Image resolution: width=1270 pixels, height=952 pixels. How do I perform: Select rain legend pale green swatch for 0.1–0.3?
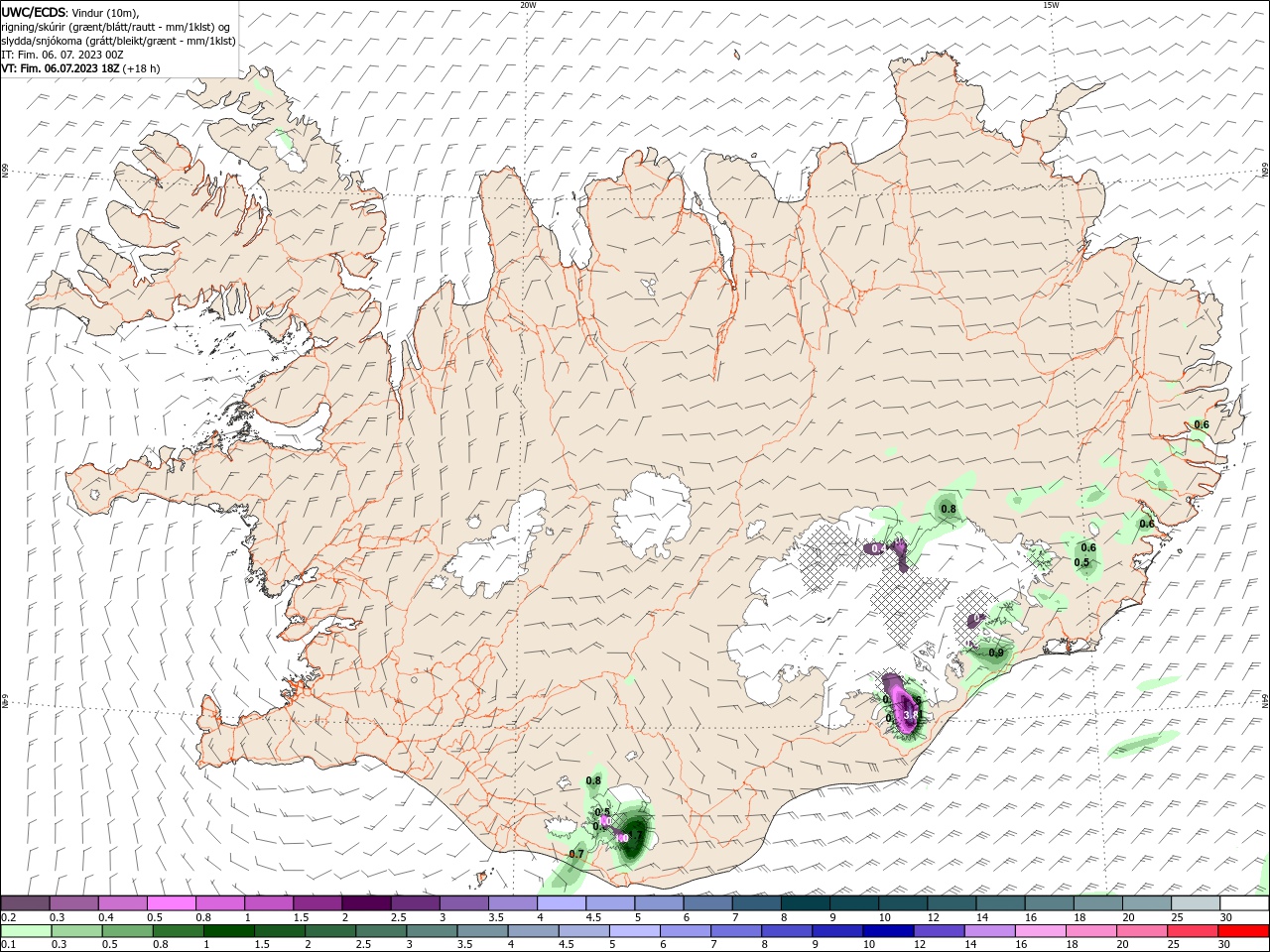coord(26,931)
